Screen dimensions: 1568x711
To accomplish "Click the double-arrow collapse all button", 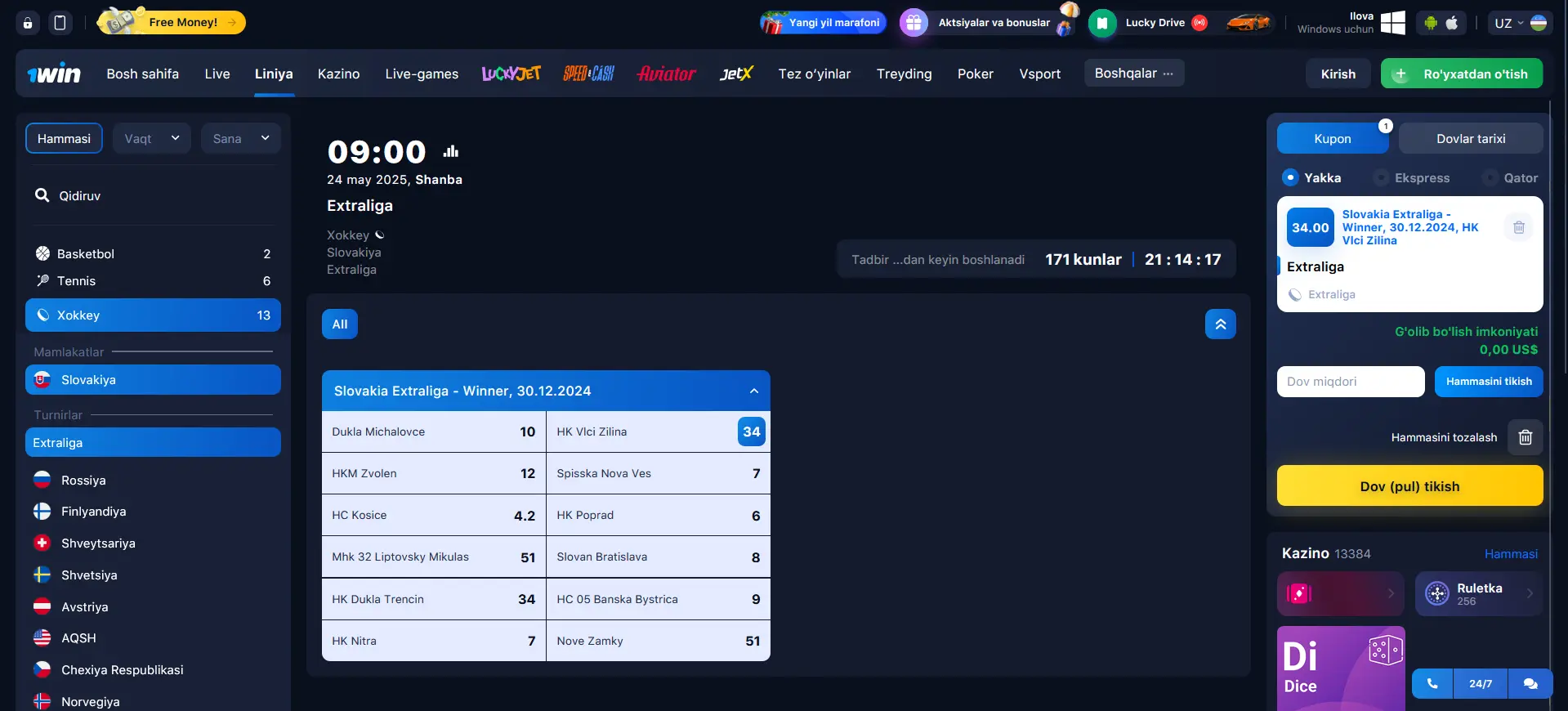I will tap(1220, 324).
